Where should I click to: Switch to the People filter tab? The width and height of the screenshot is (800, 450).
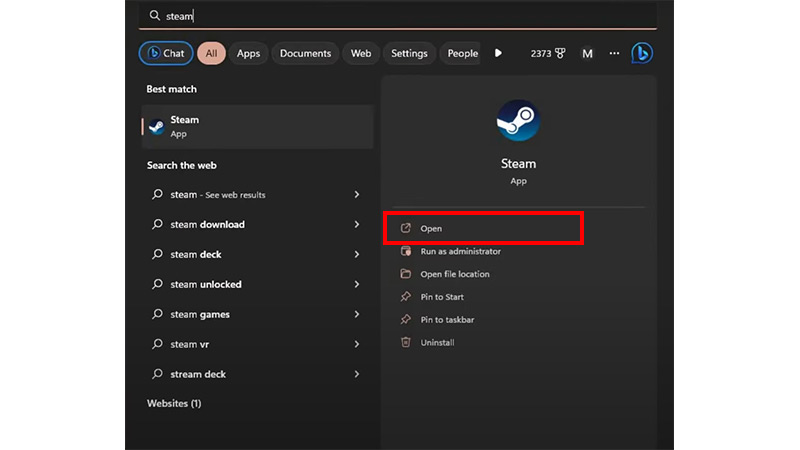coord(461,53)
